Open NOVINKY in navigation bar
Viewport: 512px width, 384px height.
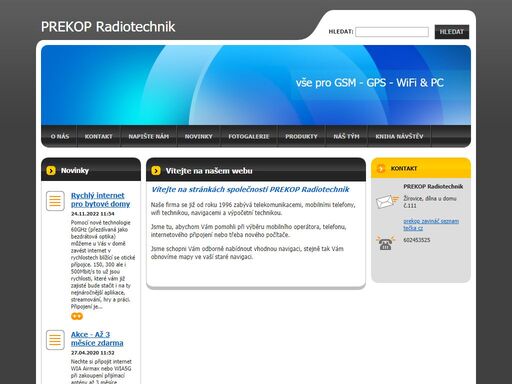coord(199,136)
